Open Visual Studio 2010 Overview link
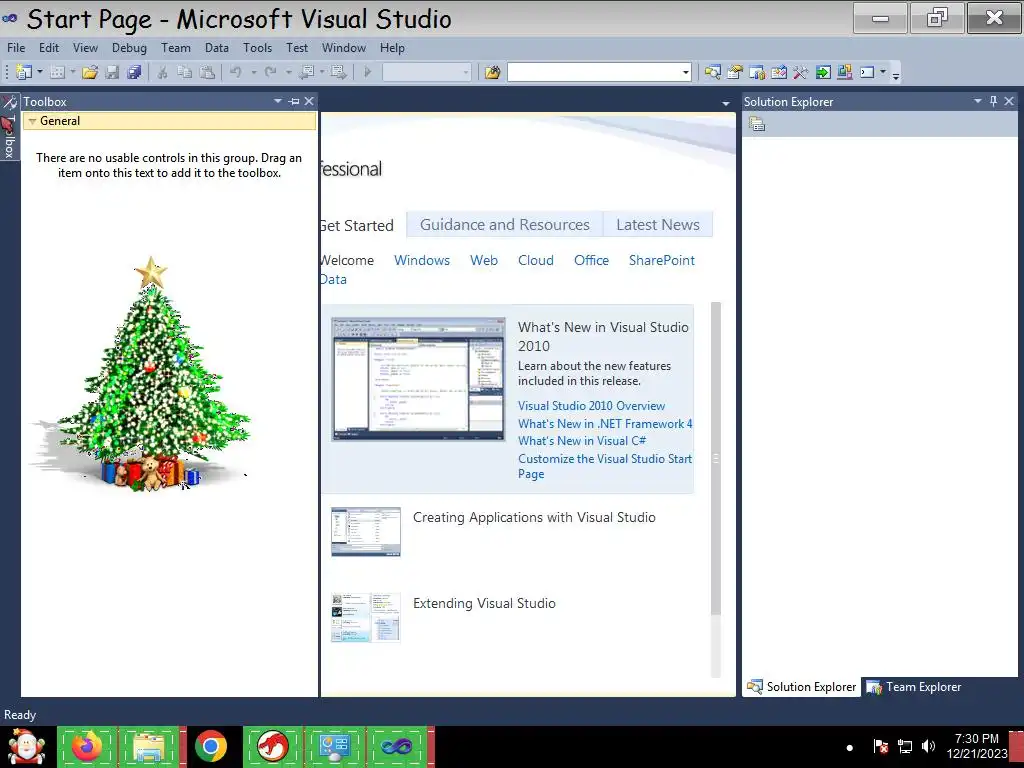Viewport: 1024px width, 768px height. [x=591, y=406]
